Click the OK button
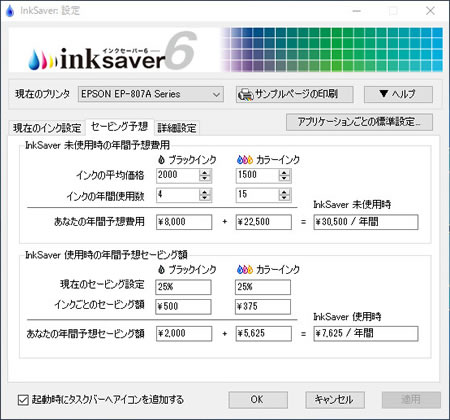 258,399
